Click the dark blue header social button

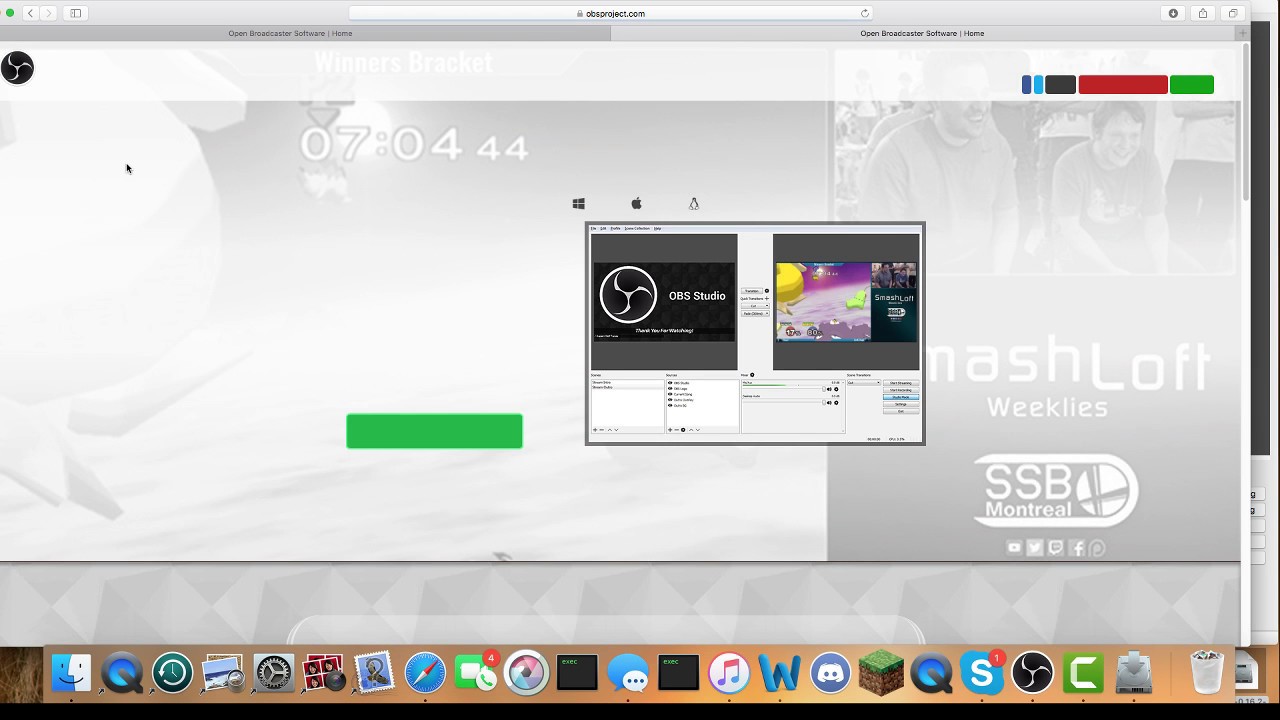pos(1027,85)
